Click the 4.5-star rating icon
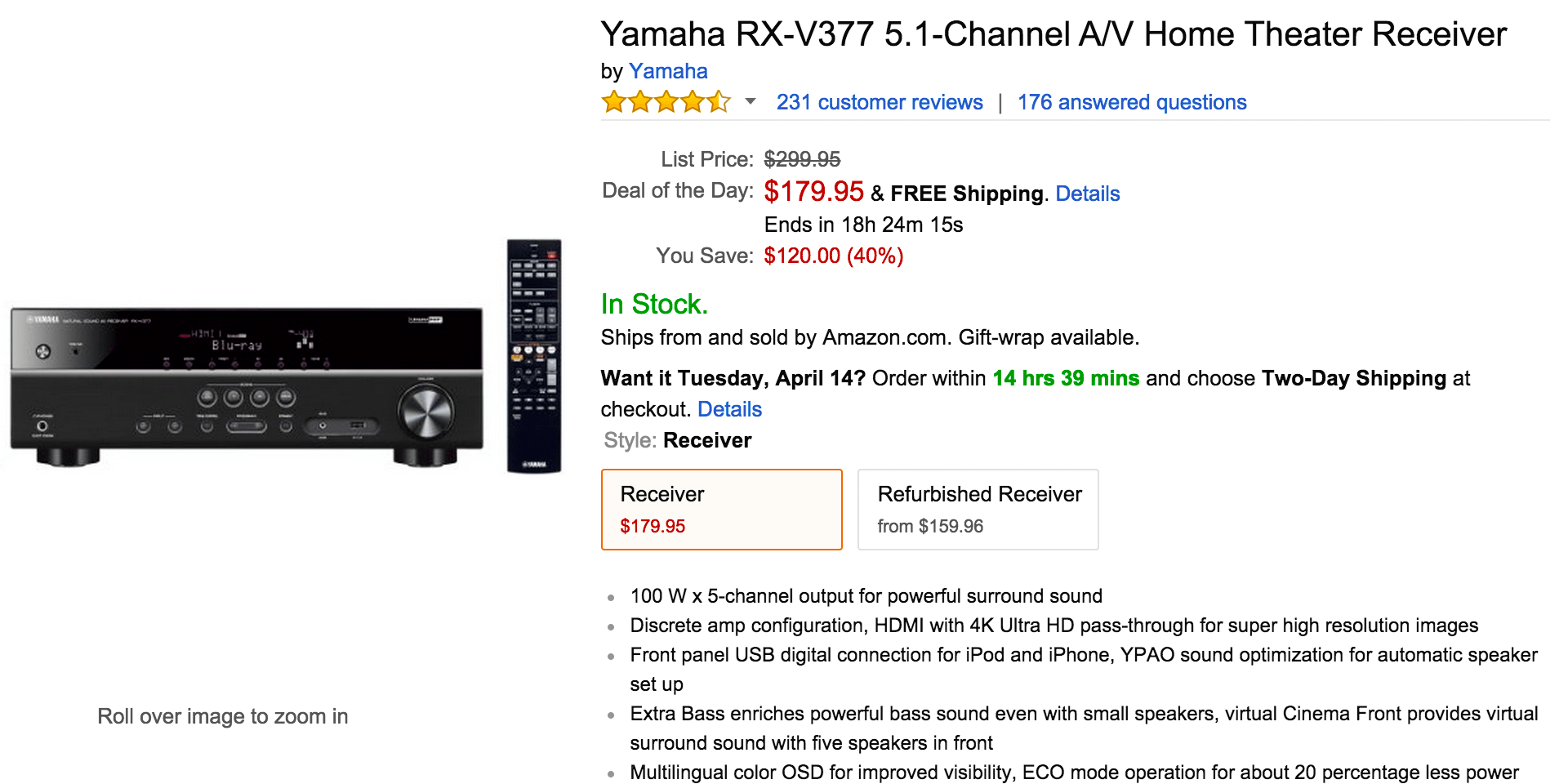Image resolution: width=1568 pixels, height=784 pixels. (x=666, y=102)
